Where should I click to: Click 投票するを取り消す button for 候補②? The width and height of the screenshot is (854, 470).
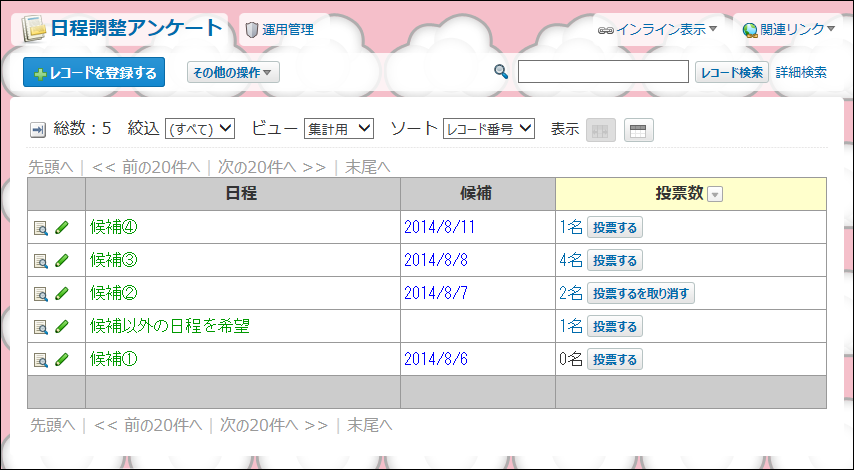pos(640,294)
